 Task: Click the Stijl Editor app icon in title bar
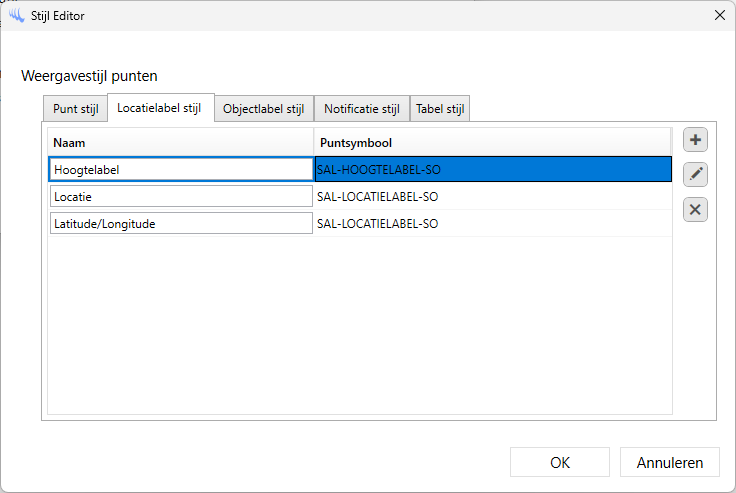[16, 15]
